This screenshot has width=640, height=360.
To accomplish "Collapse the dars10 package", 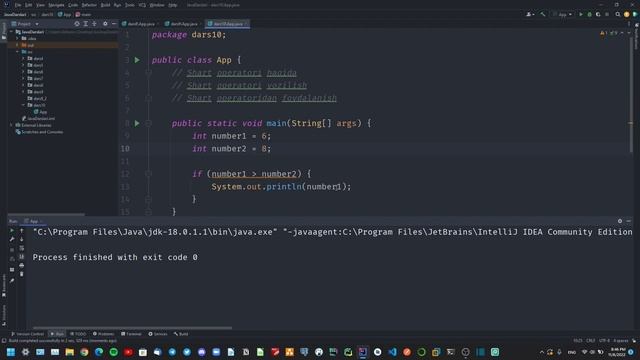I will 23,105.
